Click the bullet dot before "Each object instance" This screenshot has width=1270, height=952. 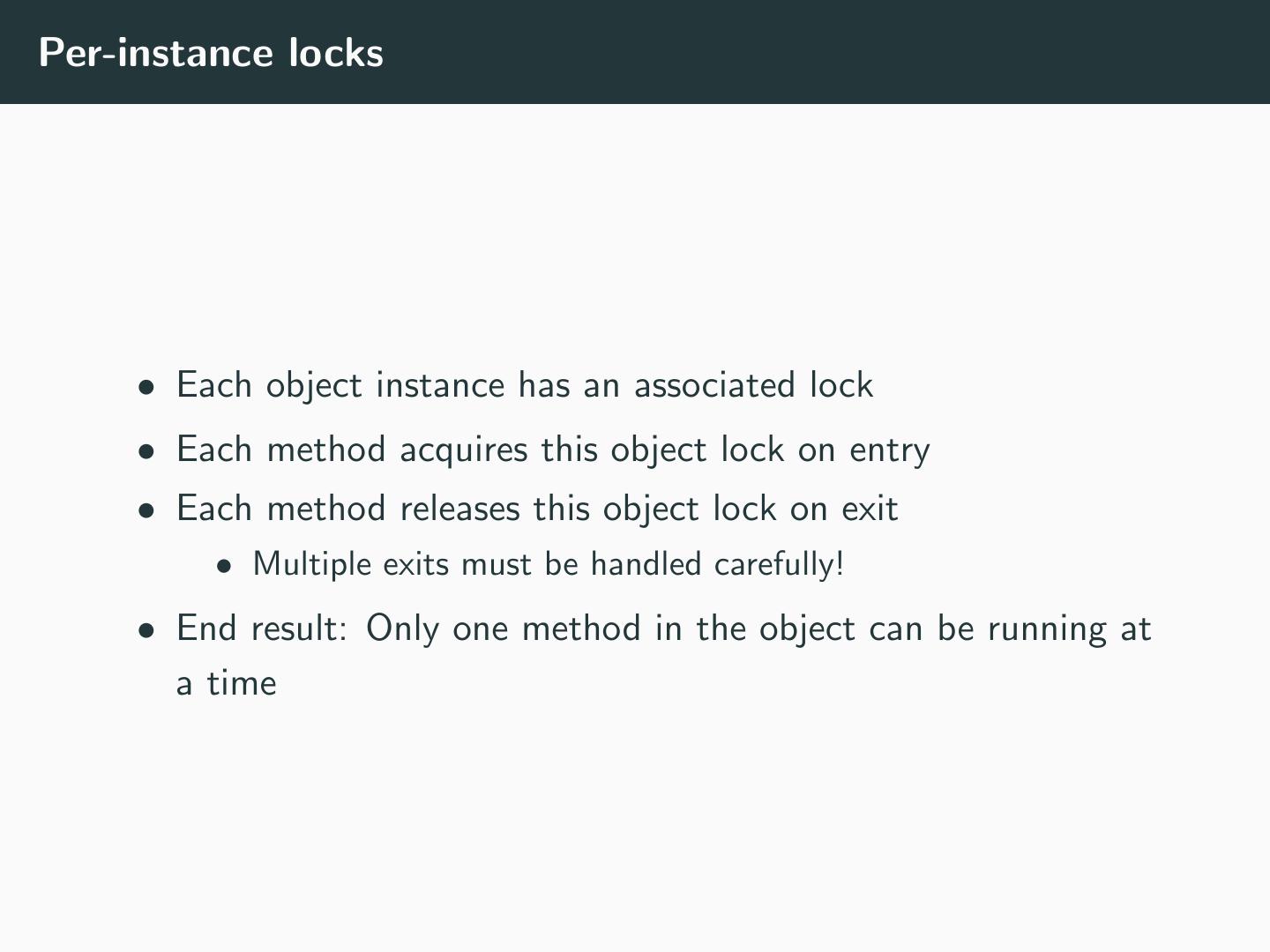coord(146,386)
